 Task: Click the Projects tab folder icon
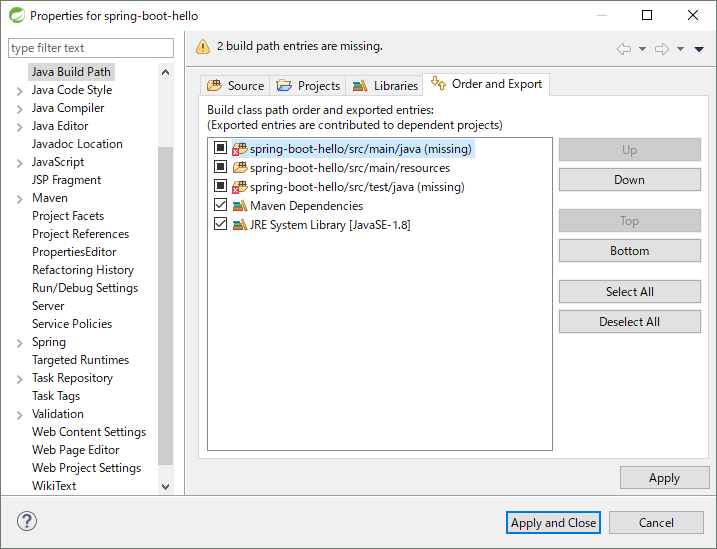point(284,85)
